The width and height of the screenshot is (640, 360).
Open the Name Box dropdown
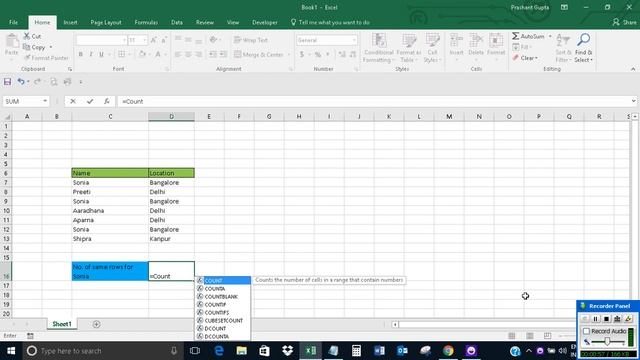45,101
